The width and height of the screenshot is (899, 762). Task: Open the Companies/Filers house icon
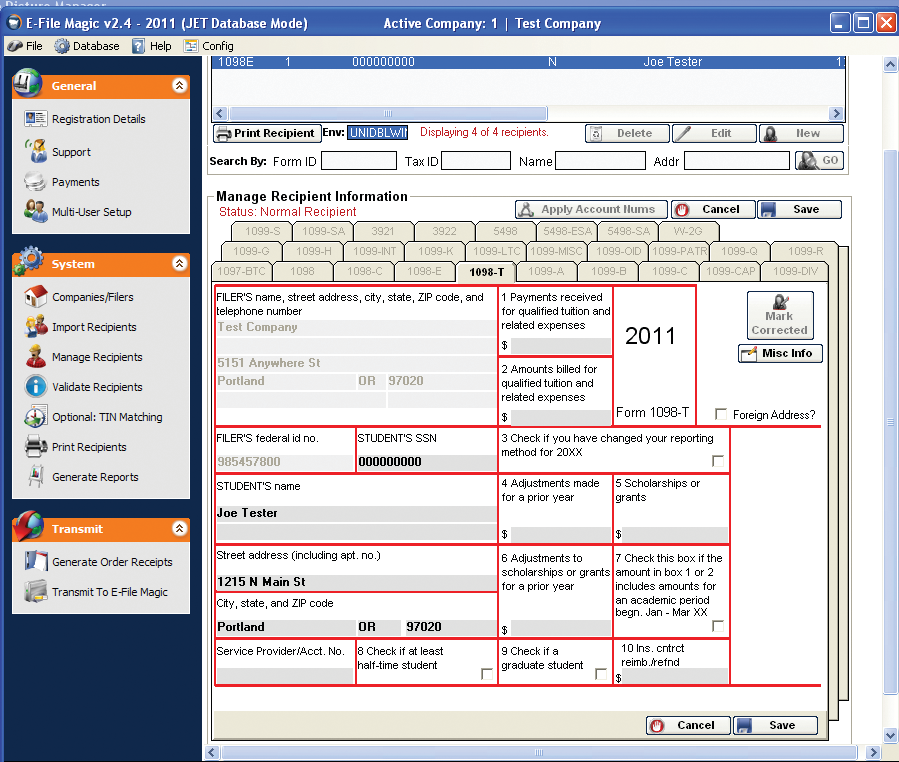tap(36, 297)
